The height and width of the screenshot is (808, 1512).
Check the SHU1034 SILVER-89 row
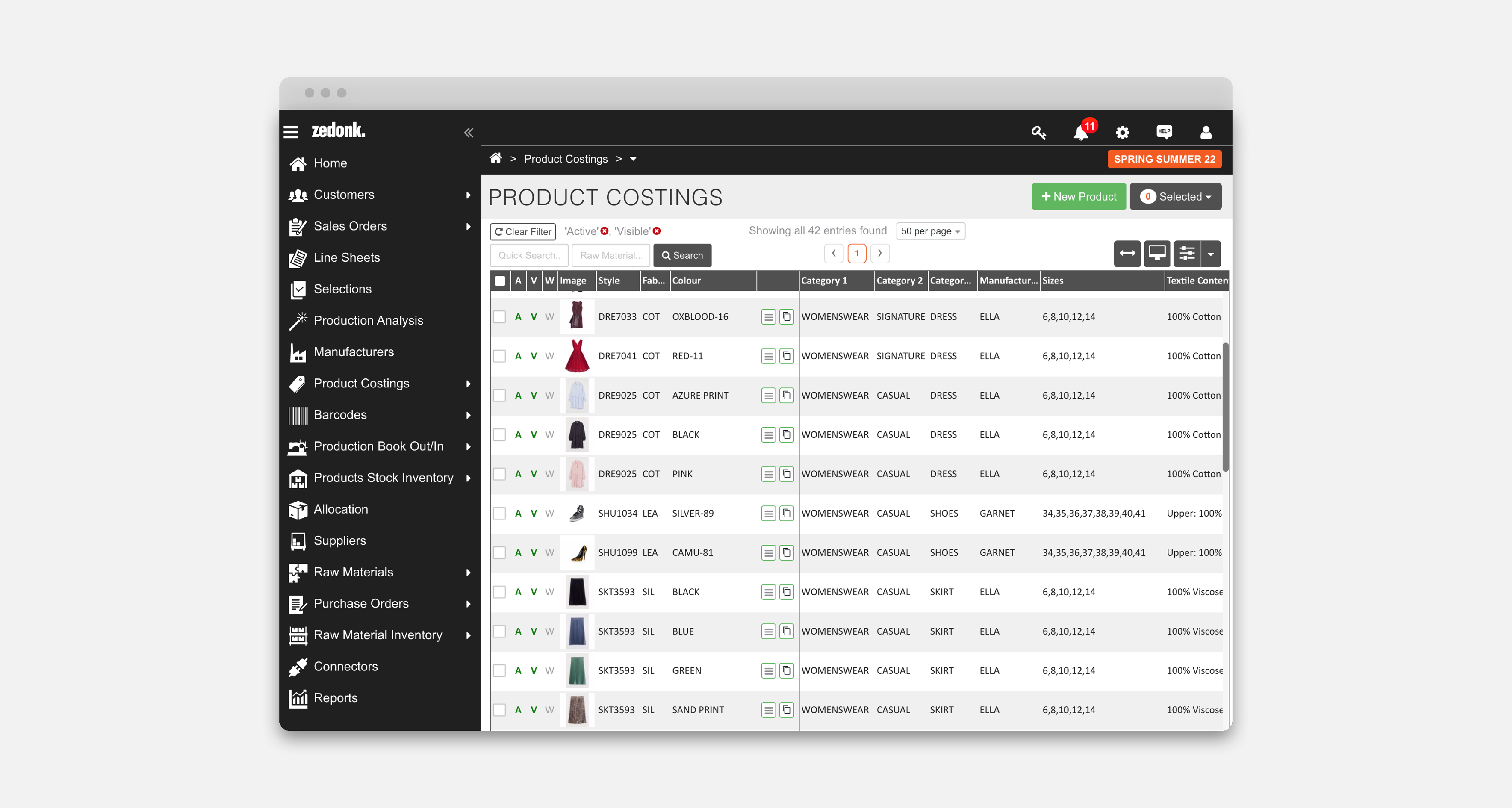[499, 514]
